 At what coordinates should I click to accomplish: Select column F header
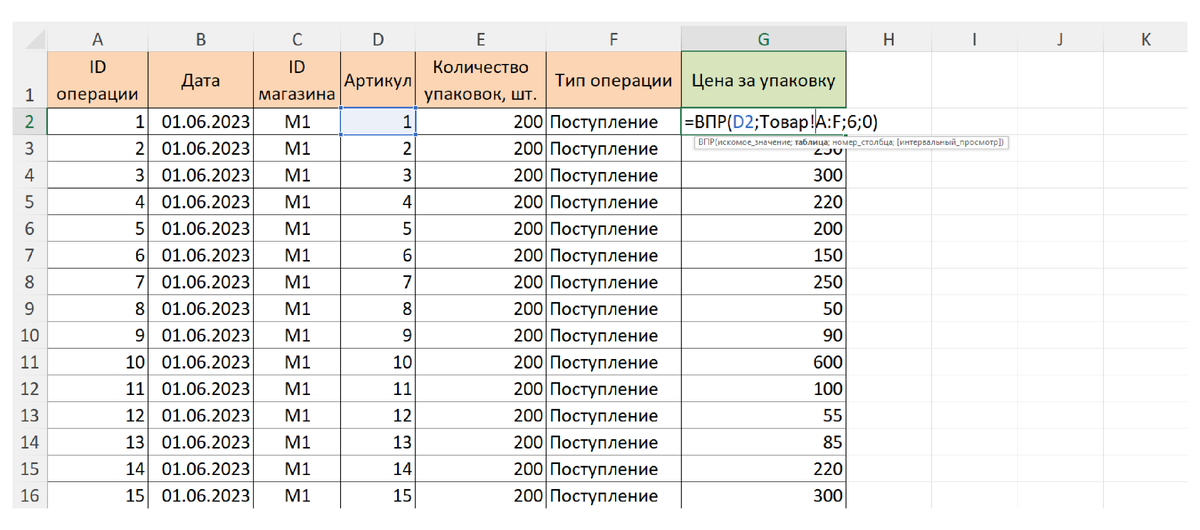pos(613,39)
